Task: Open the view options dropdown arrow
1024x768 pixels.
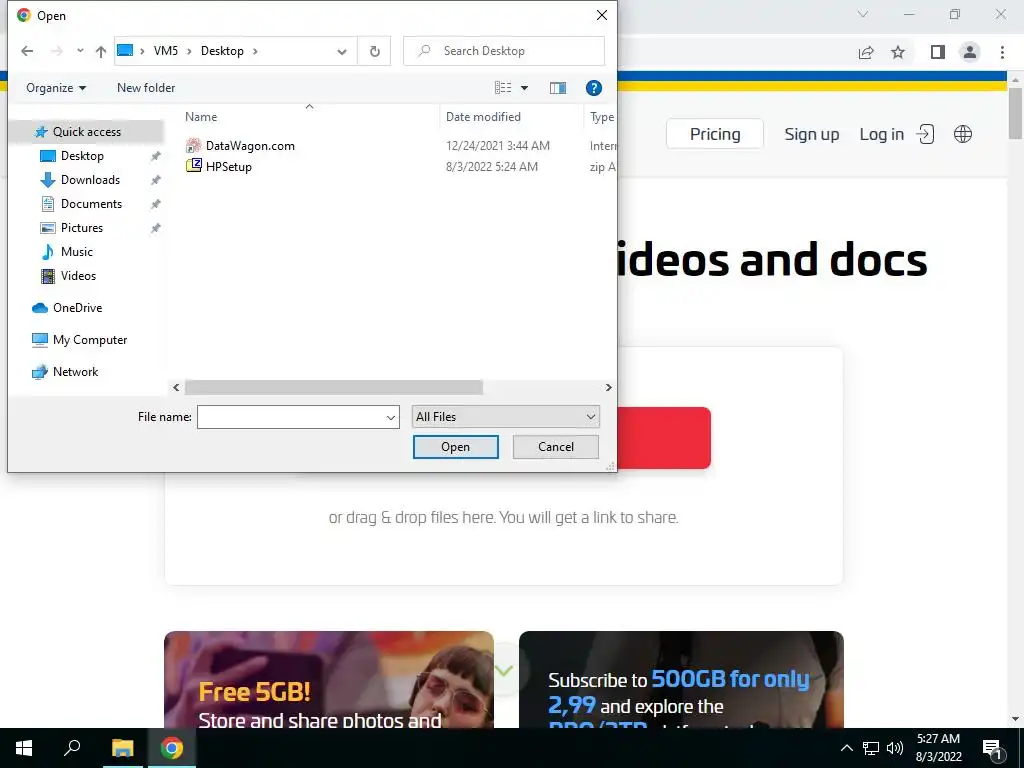Action: click(x=524, y=88)
